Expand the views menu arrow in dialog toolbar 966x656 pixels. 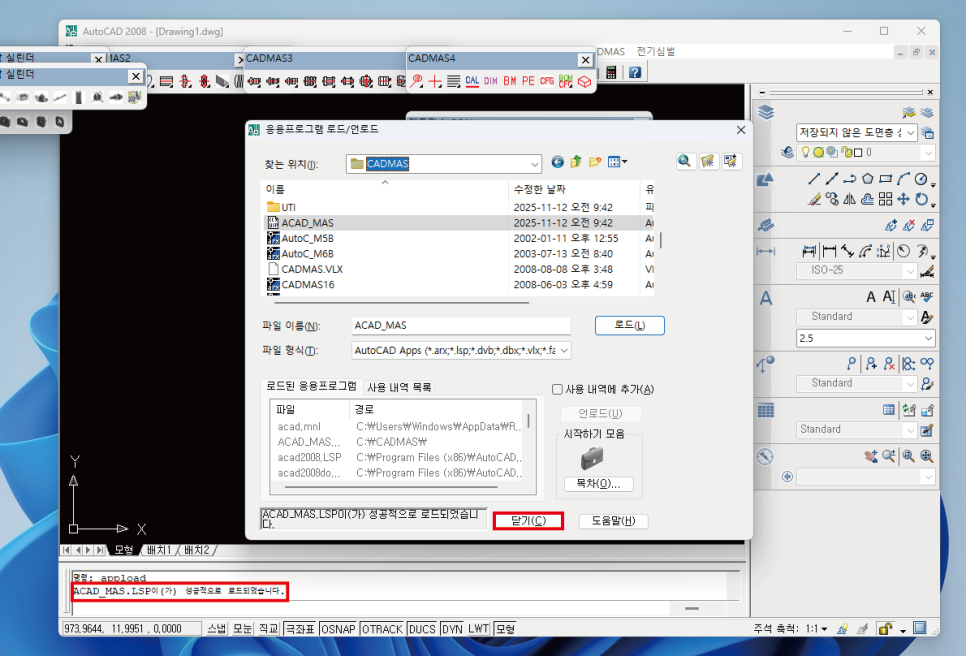(625, 162)
